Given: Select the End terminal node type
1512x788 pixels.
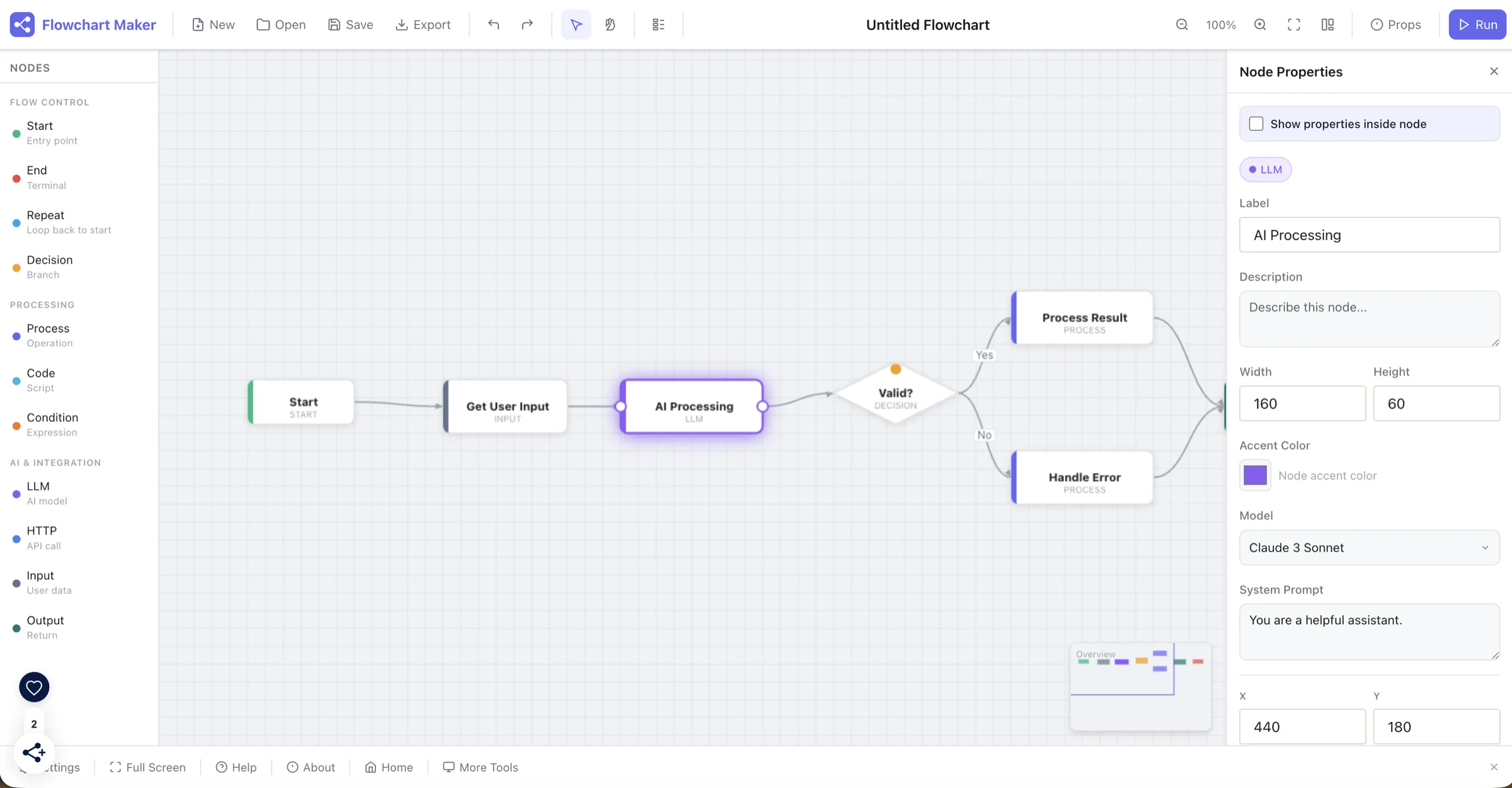Looking at the screenshot, I should [79, 178].
